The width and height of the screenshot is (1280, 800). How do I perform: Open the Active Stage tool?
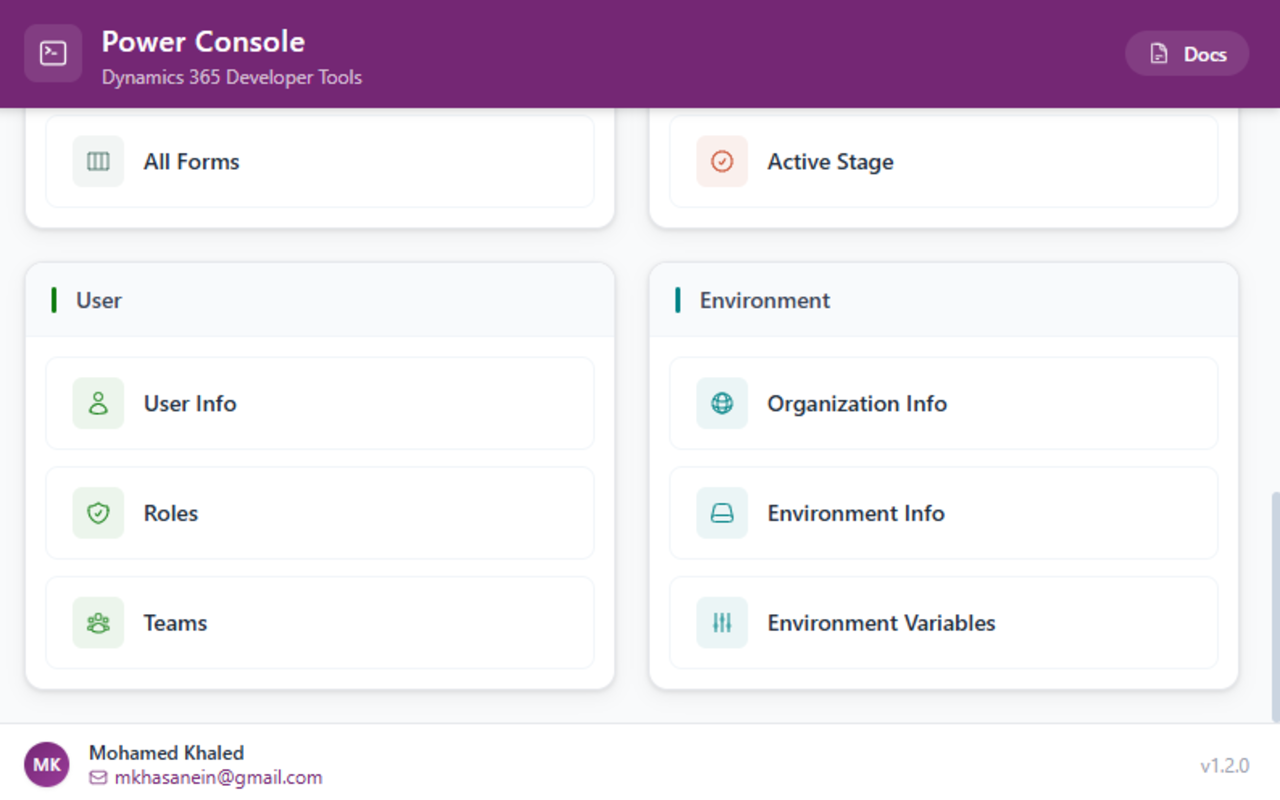point(944,161)
